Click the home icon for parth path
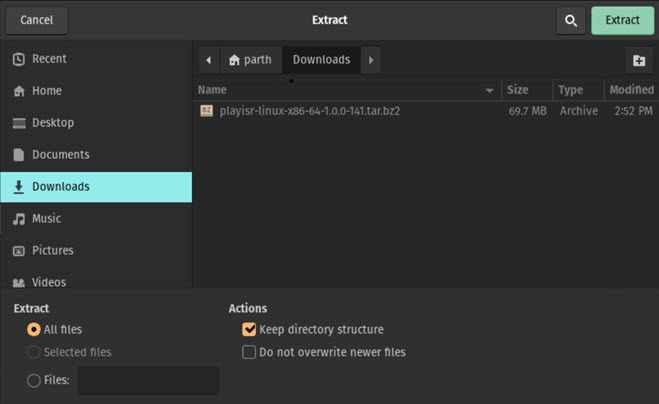Image resolution: width=659 pixels, height=404 pixels. [234, 60]
